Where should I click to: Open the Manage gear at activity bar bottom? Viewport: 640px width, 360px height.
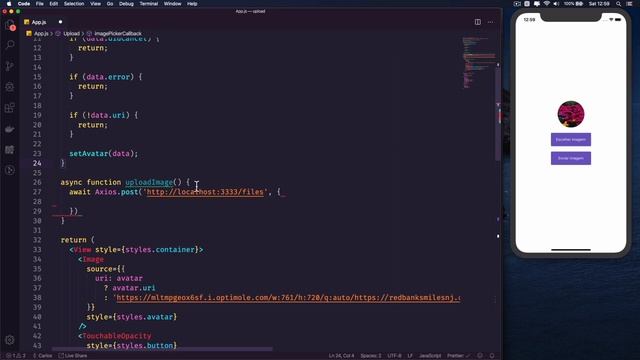click(x=10, y=340)
